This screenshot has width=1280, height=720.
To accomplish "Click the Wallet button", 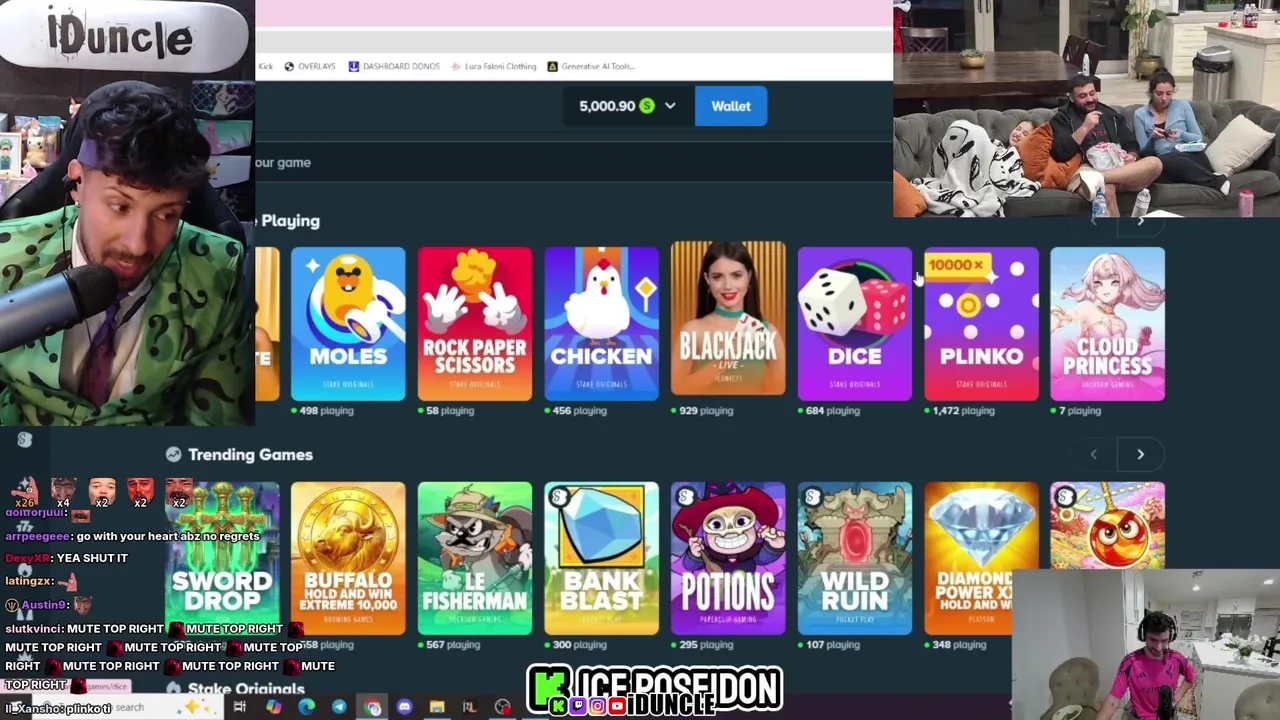I will coord(731,106).
